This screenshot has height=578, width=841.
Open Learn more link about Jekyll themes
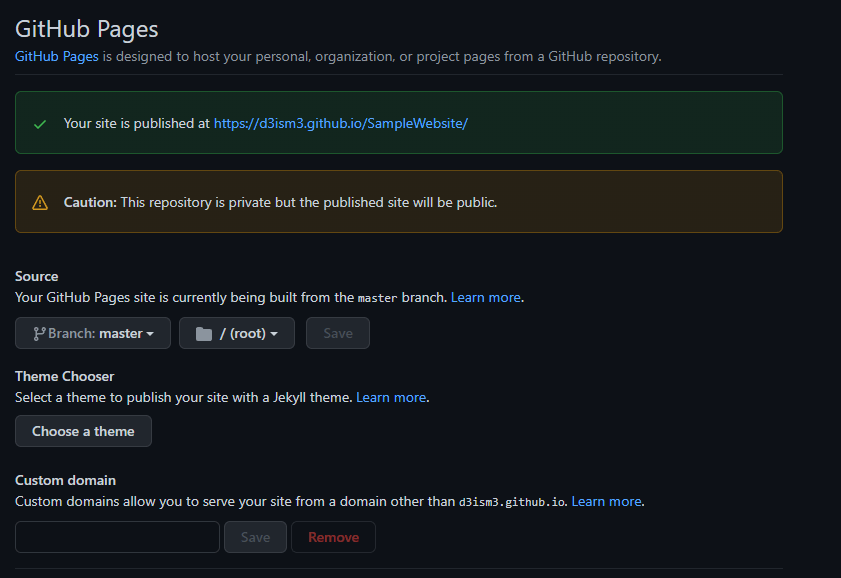[391, 397]
